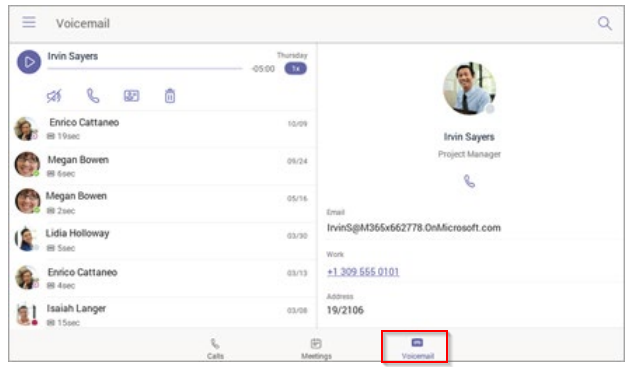Switch to the Calls tab
Image resolution: width=629 pixels, height=367 pixels.
click(215, 348)
